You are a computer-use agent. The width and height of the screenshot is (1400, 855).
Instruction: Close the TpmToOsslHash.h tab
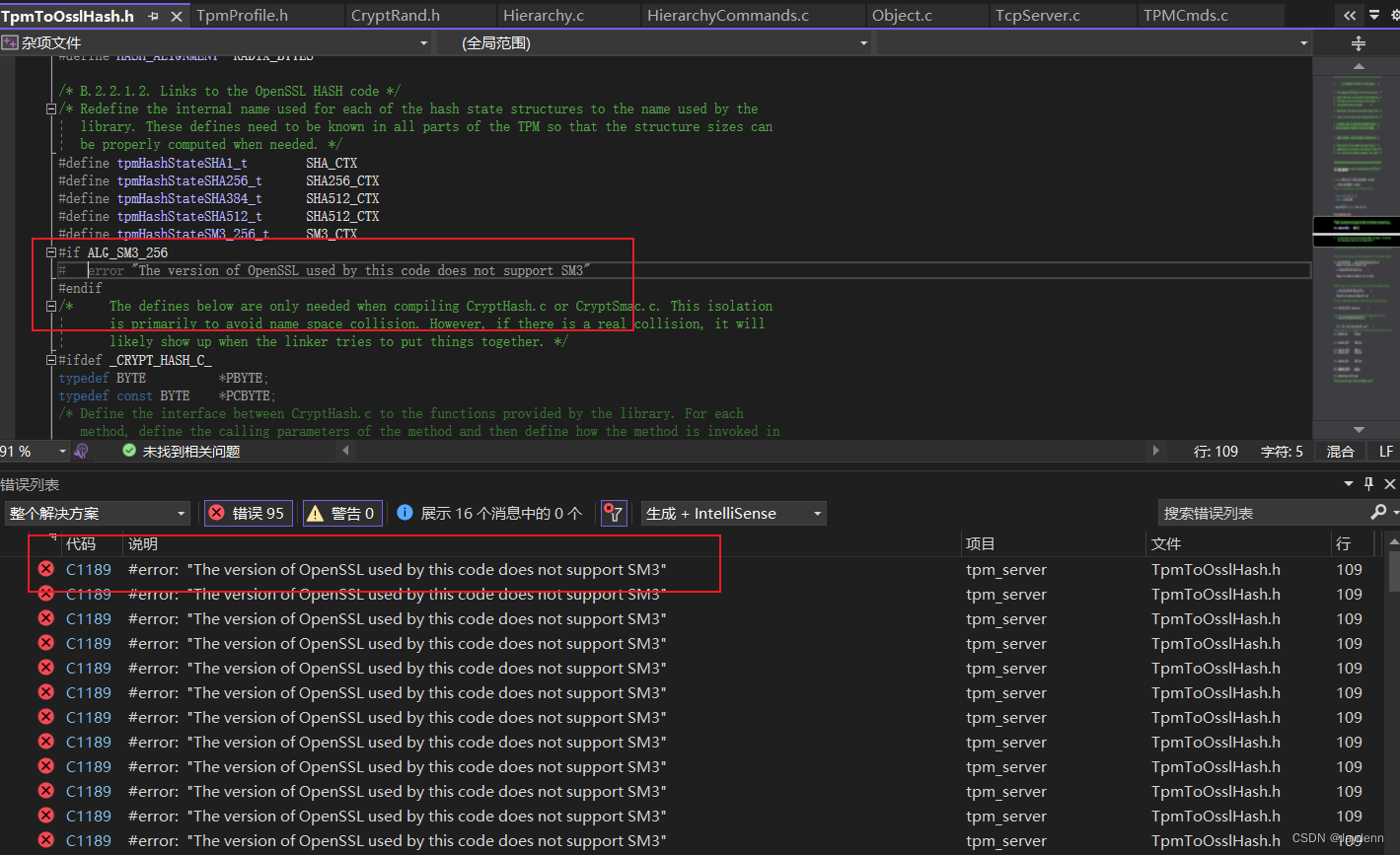click(x=177, y=16)
